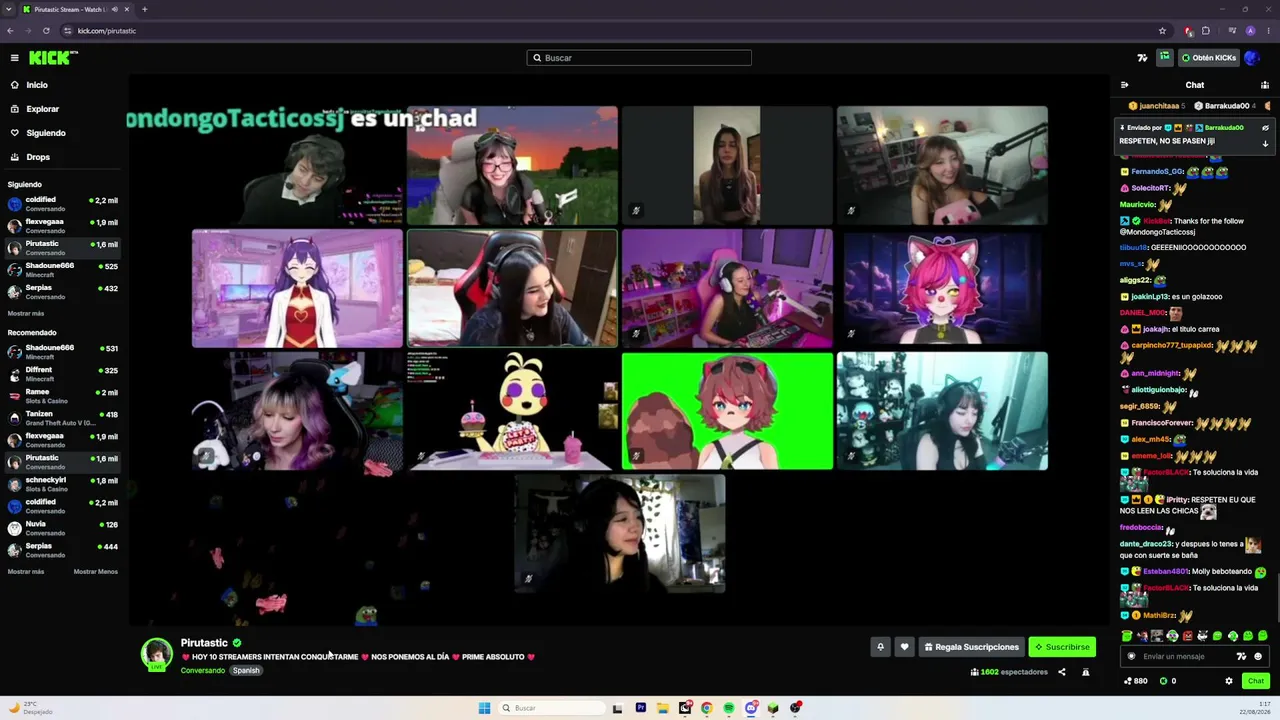
Task: Click the juanchitaaa top gifter
Action: [1156, 106]
